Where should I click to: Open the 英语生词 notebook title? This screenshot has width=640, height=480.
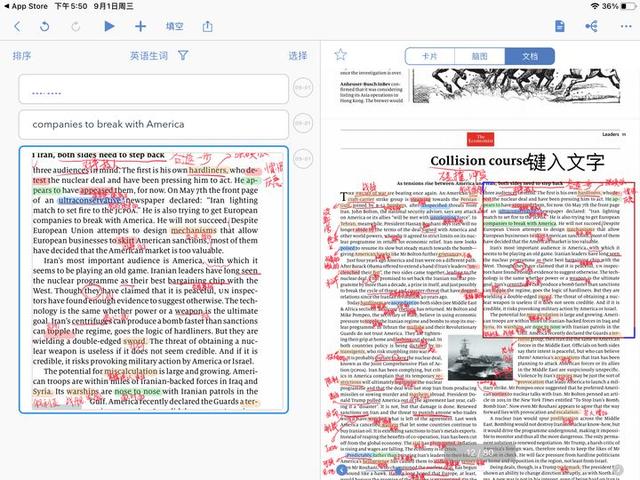click(149, 56)
